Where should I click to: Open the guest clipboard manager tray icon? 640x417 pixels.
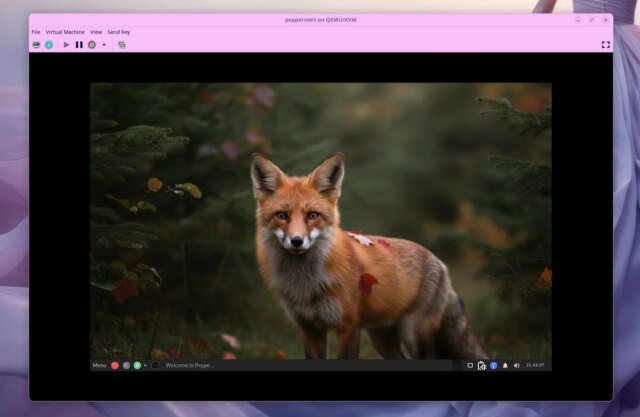click(x=482, y=366)
